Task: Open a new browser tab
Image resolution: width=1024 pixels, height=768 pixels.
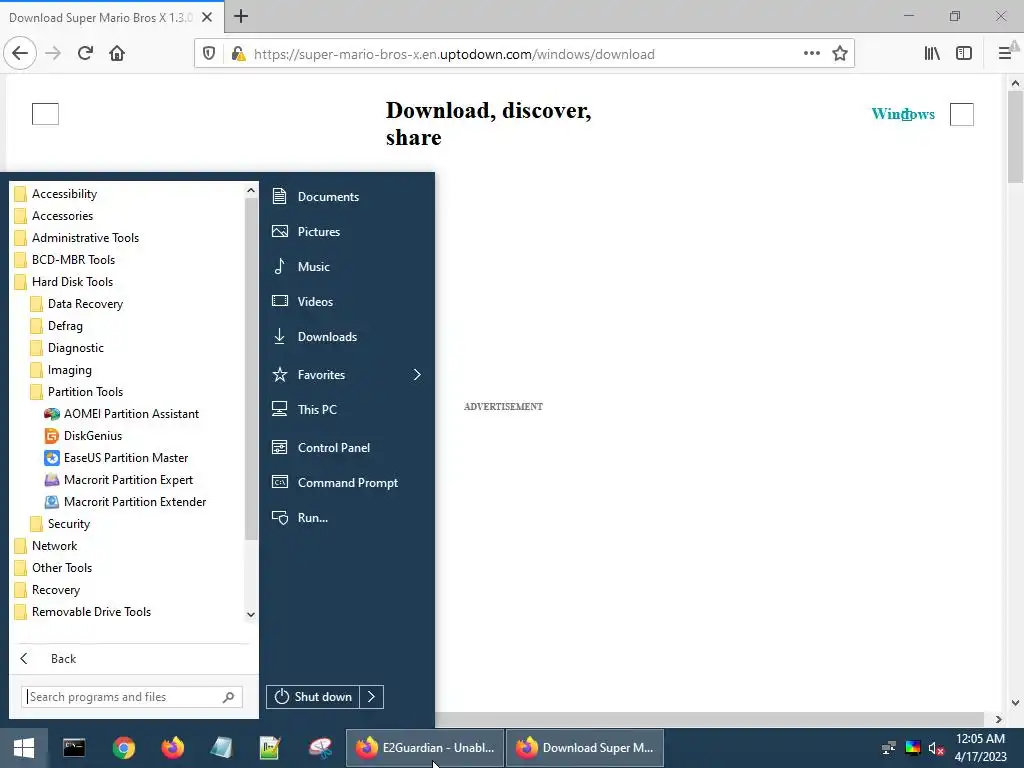Action: 241,16
